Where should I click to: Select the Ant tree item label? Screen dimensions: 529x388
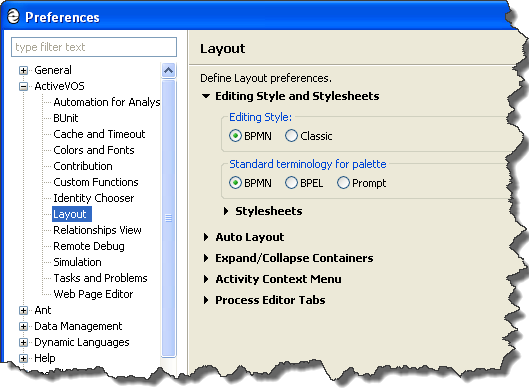click(43, 310)
